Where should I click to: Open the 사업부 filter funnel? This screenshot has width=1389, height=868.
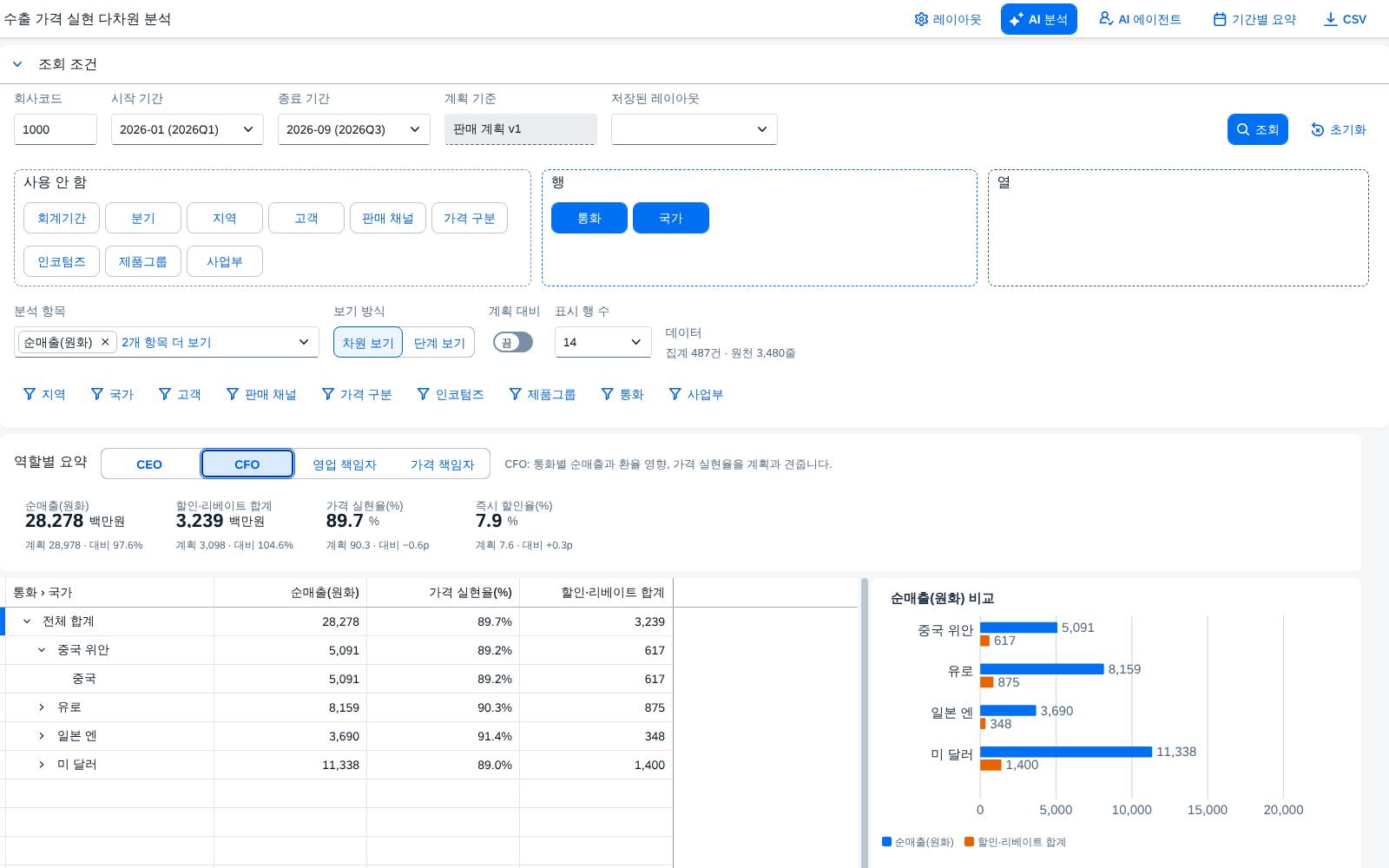pyautogui.click(x=696, y=394)
